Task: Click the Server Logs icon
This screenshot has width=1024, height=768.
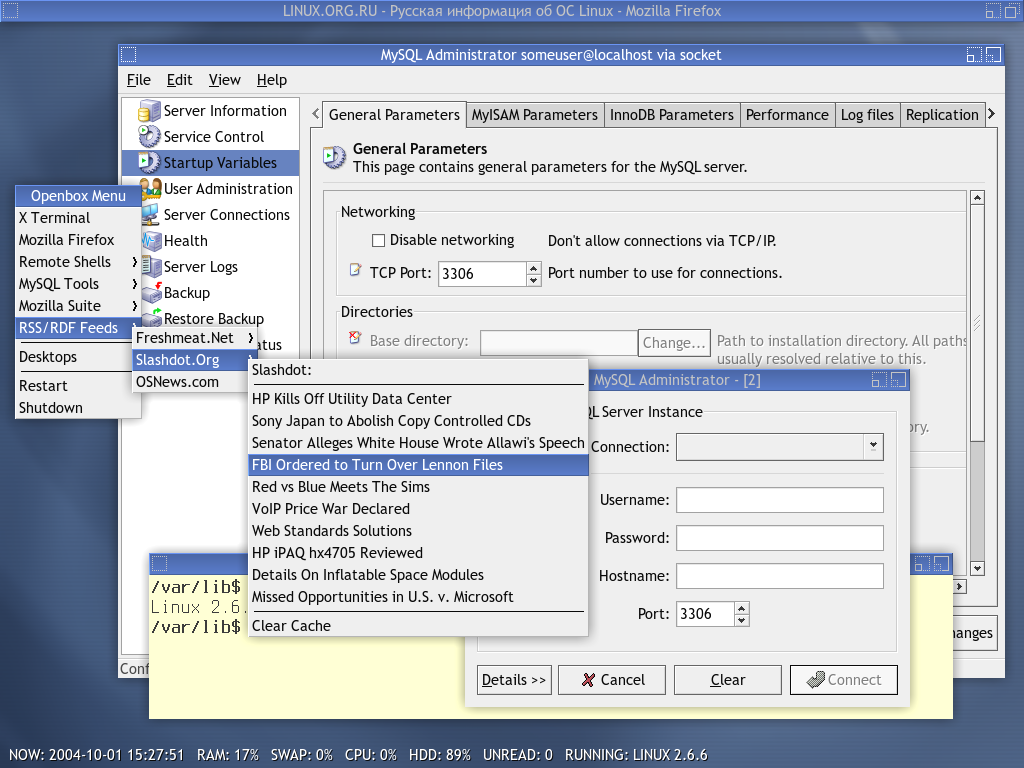Action: tap(152, 266)
